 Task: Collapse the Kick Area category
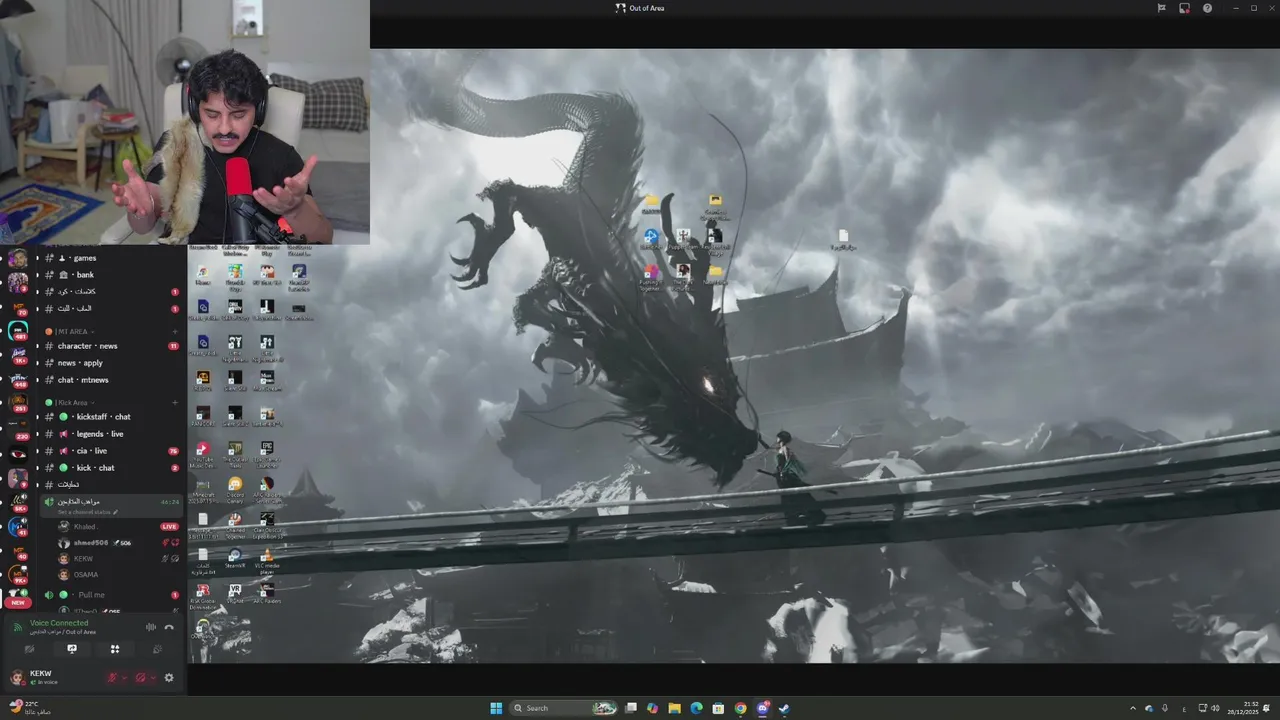(x=69, y=402)
